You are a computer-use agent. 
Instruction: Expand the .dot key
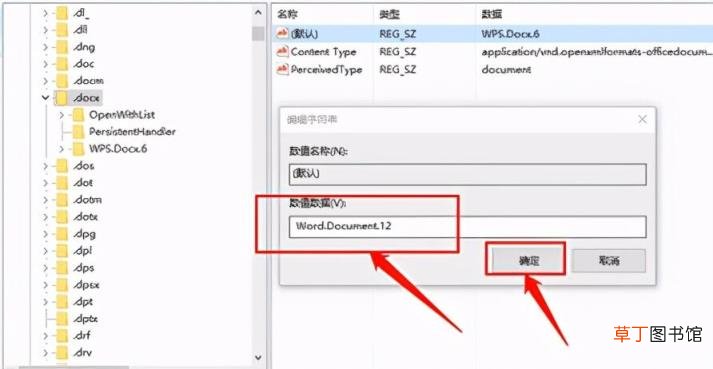click(45, 183)
